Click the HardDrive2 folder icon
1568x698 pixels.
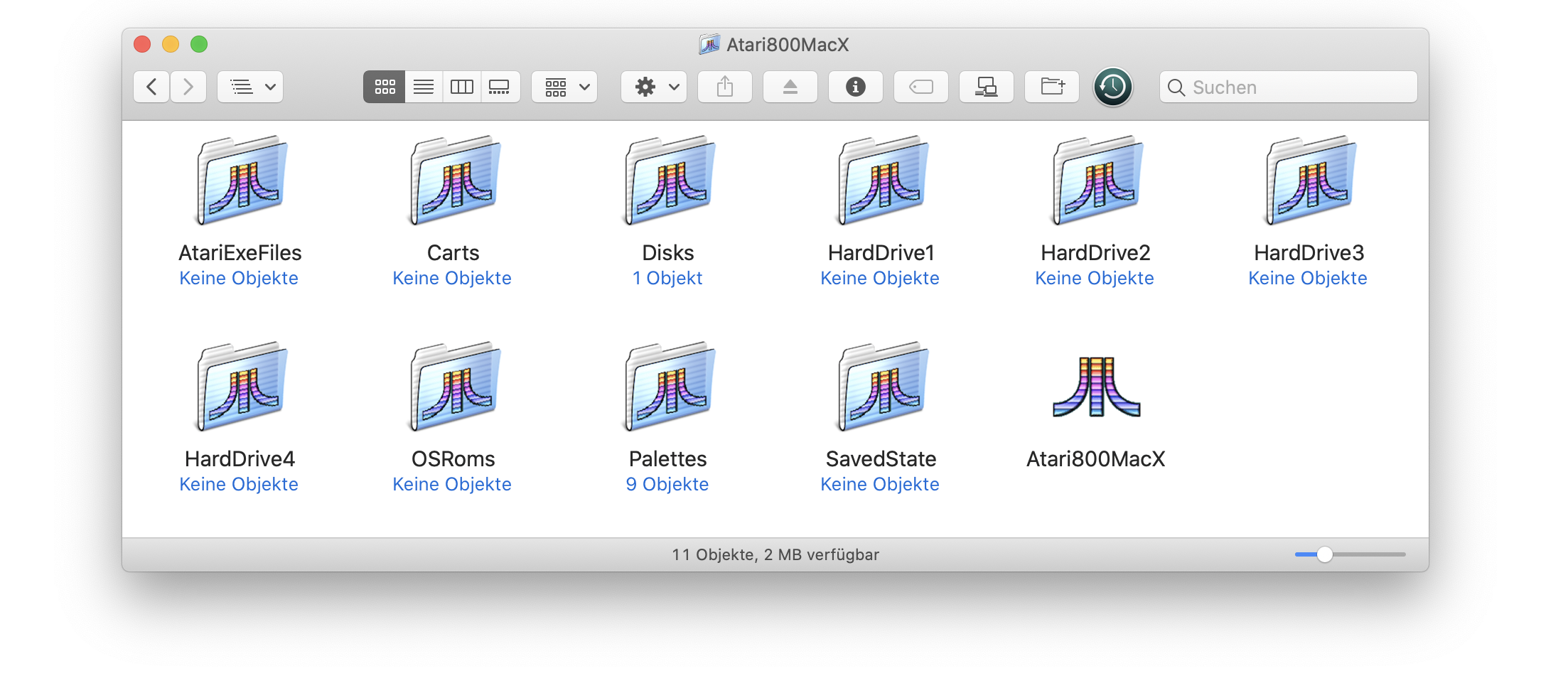[1097, 181]
